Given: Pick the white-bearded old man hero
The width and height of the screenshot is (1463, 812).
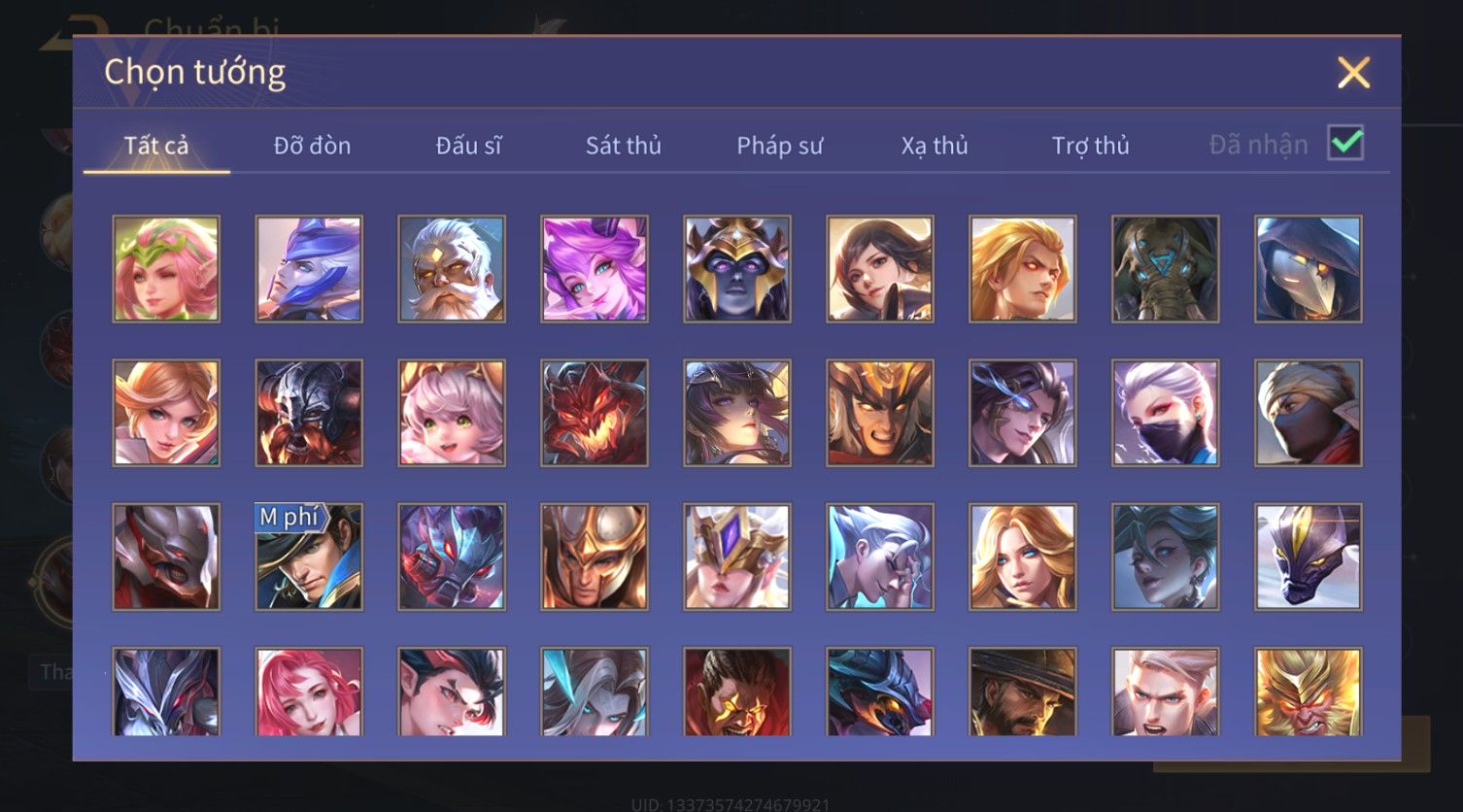Looking at the screenshot, I should pyautogui.click(x=452, y=269).
